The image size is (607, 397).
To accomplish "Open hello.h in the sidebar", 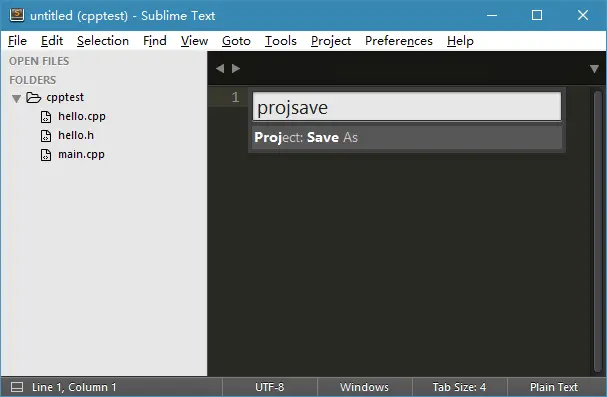I will [76, 135].
